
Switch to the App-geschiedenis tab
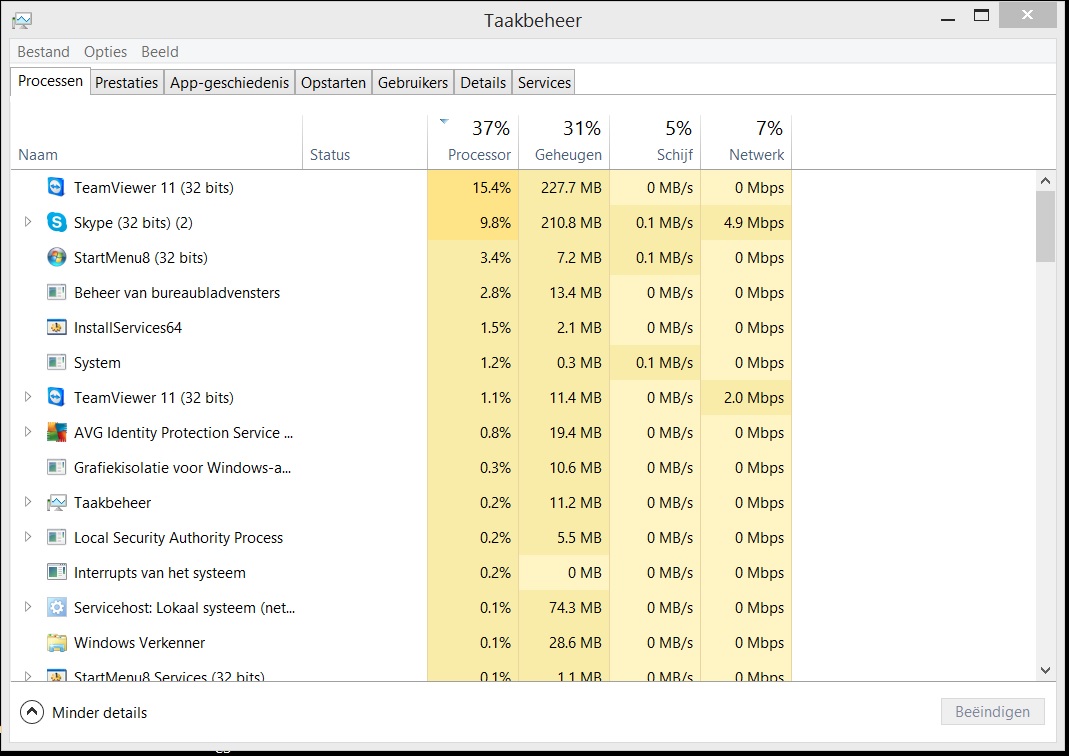tap(230, 82)
